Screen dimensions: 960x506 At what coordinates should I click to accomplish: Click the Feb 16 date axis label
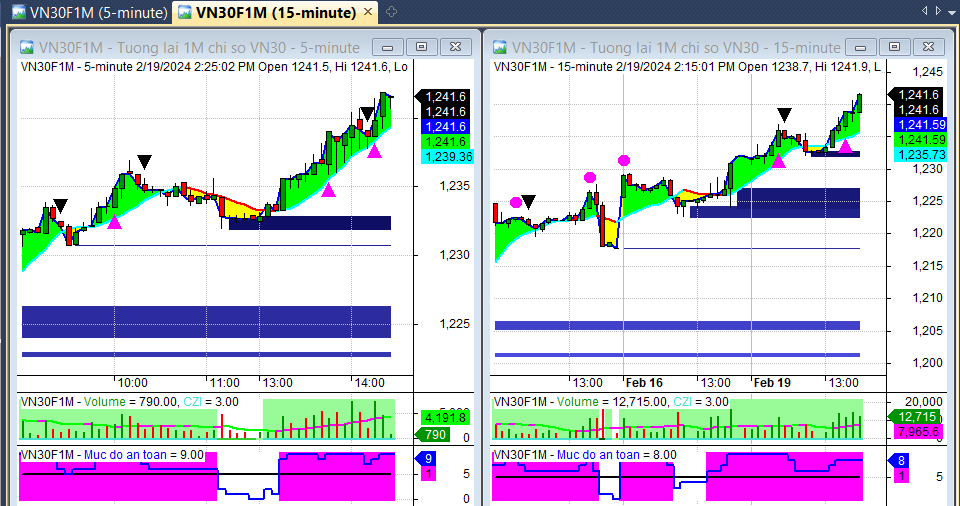pyautogui.click(x=644, y=383)
